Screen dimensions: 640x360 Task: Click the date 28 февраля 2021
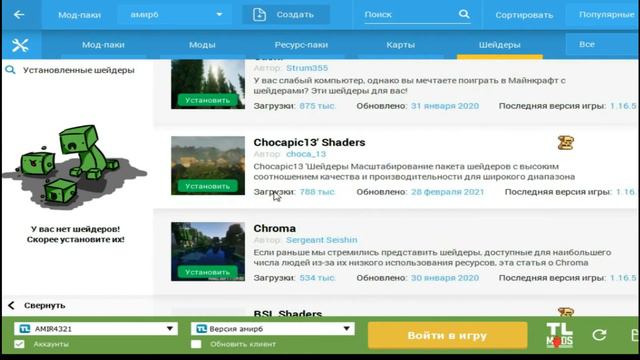pyautogui.click(x=447, y=192)
